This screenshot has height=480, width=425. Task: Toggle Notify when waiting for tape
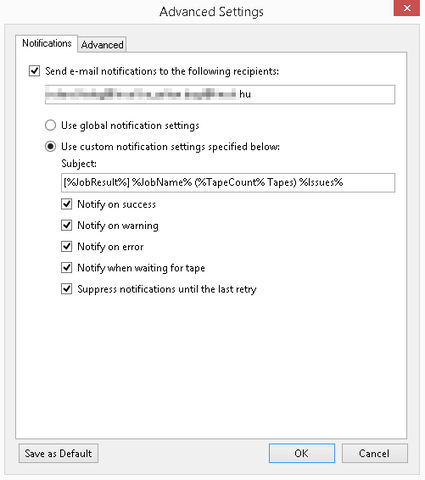point(67,268)
